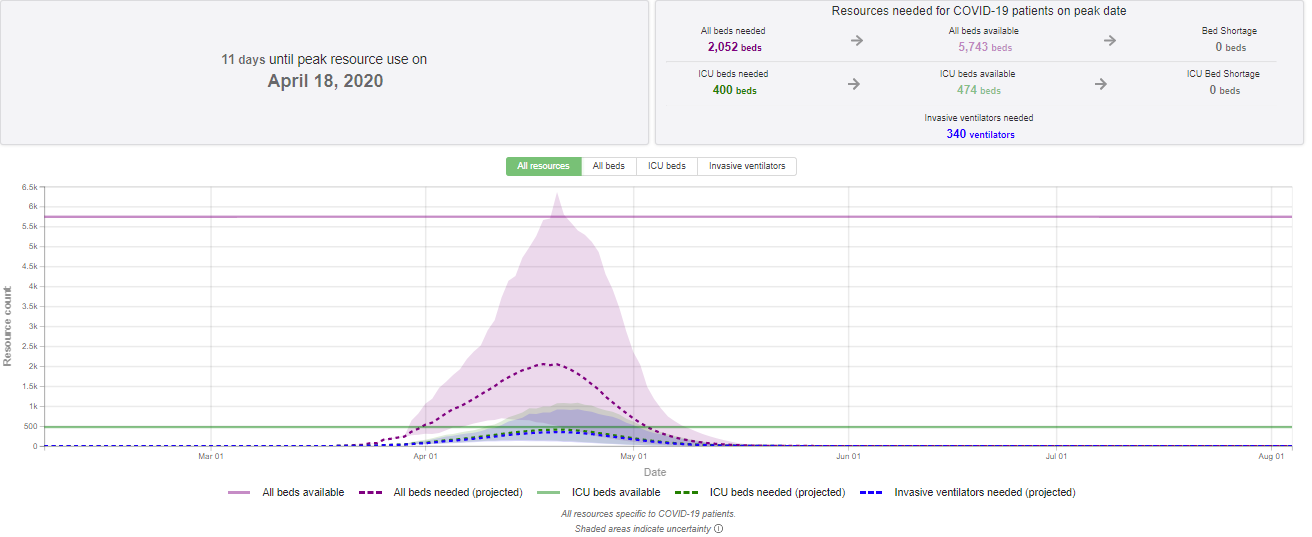Select the All resources tab

point(543,166)
